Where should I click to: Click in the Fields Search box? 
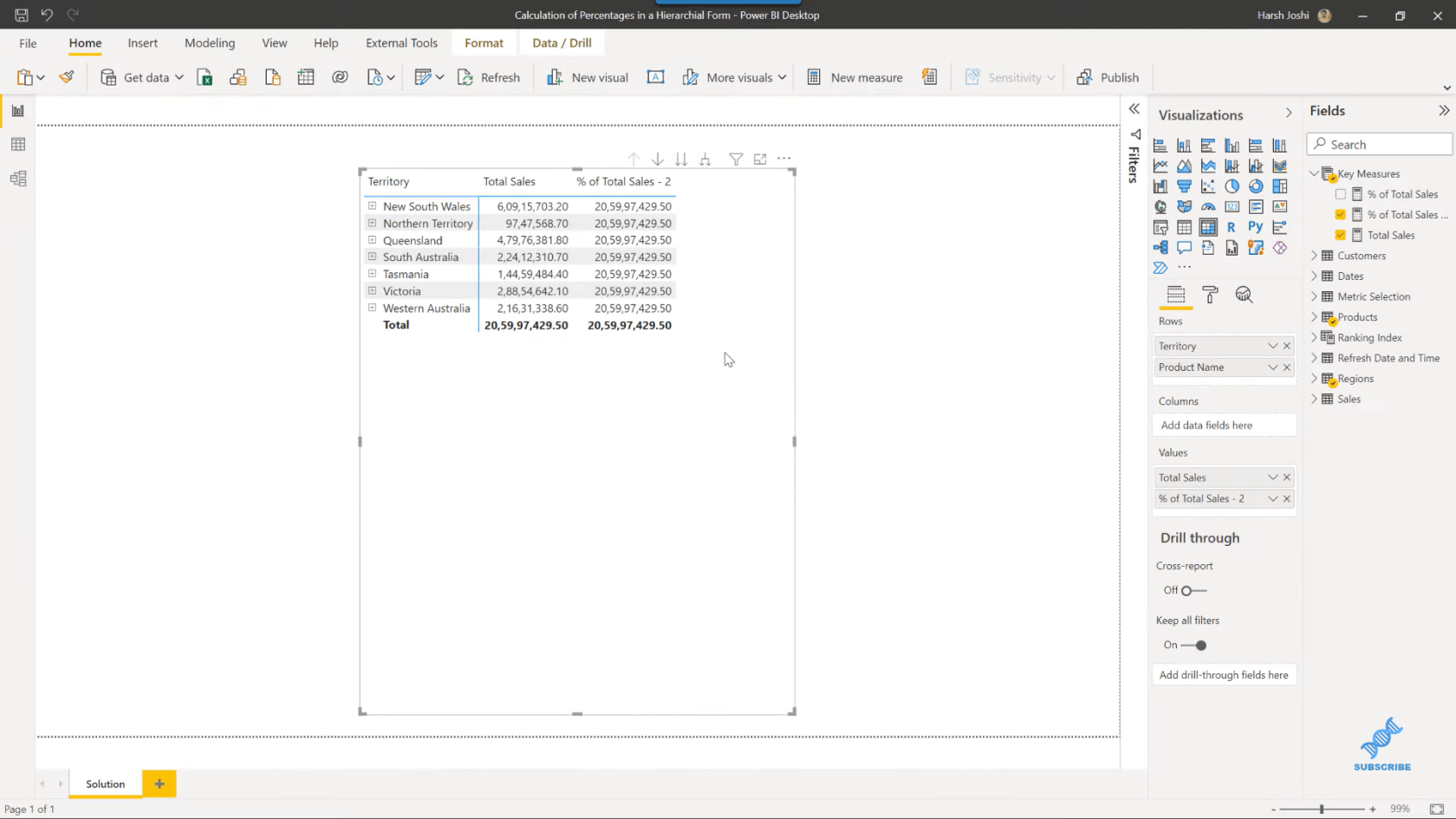1380,145
